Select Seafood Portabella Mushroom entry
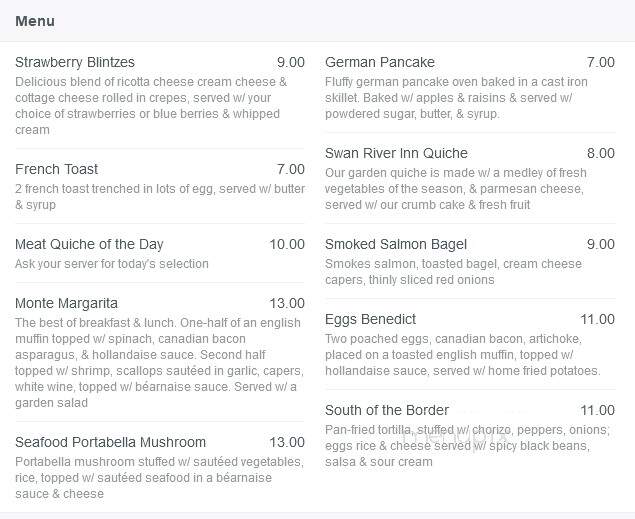The image size is (635, 519). (x=111, y=442)
